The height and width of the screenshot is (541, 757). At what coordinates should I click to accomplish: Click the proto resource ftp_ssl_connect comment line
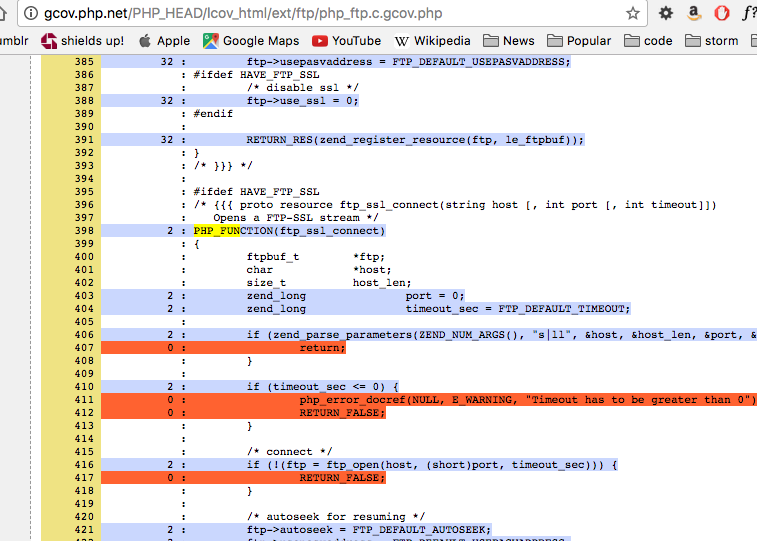click(x=455, y=205)
